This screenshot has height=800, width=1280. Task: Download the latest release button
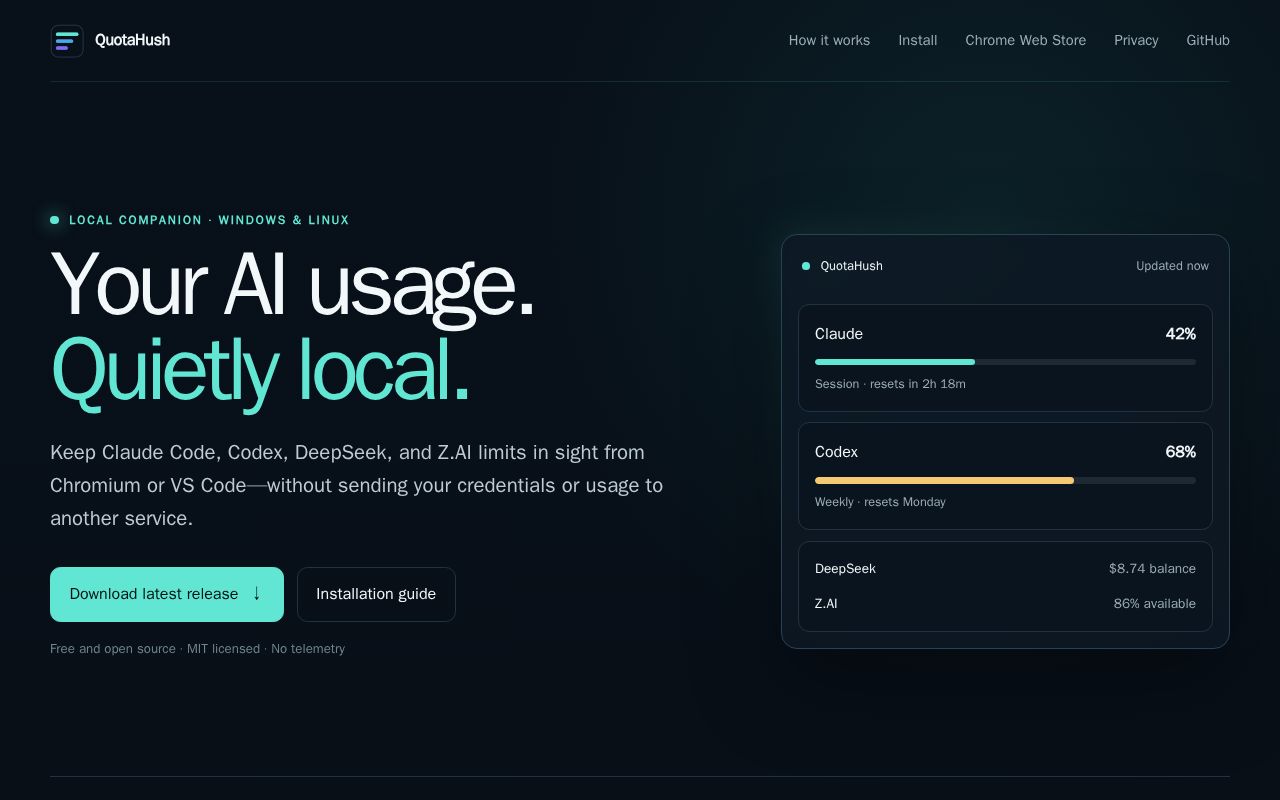(167, 594)
